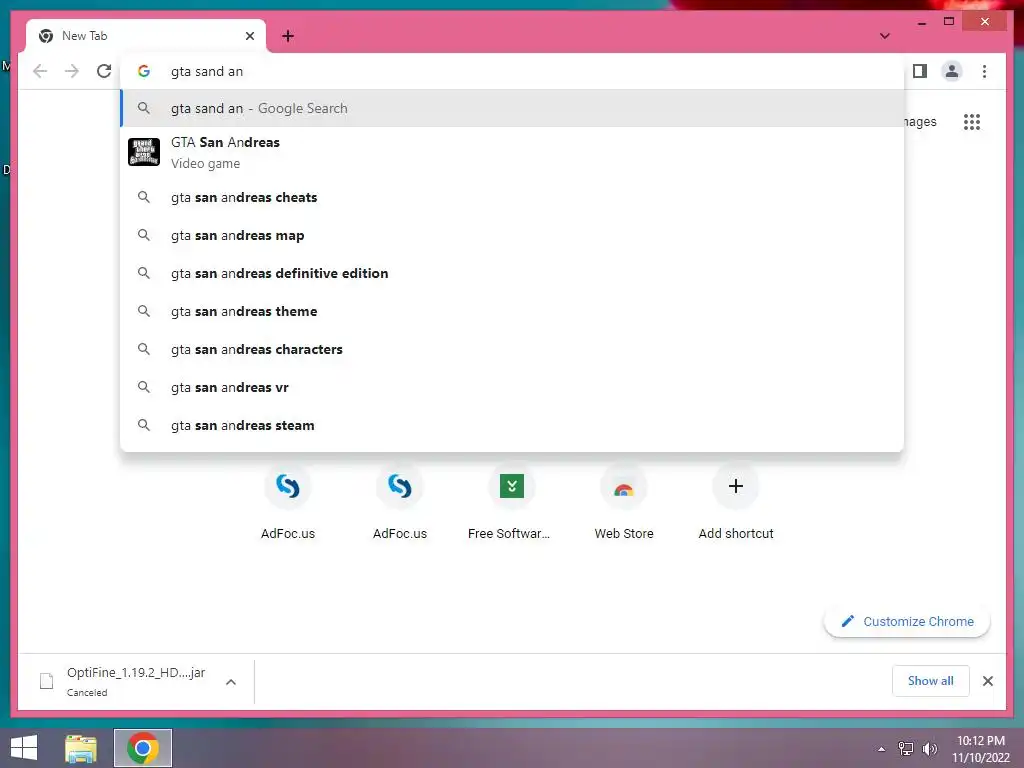The width and height of the screenshot is (1024, 768).
Task: Select 'gta san andreas theme' suggestion
Action: 512,312
